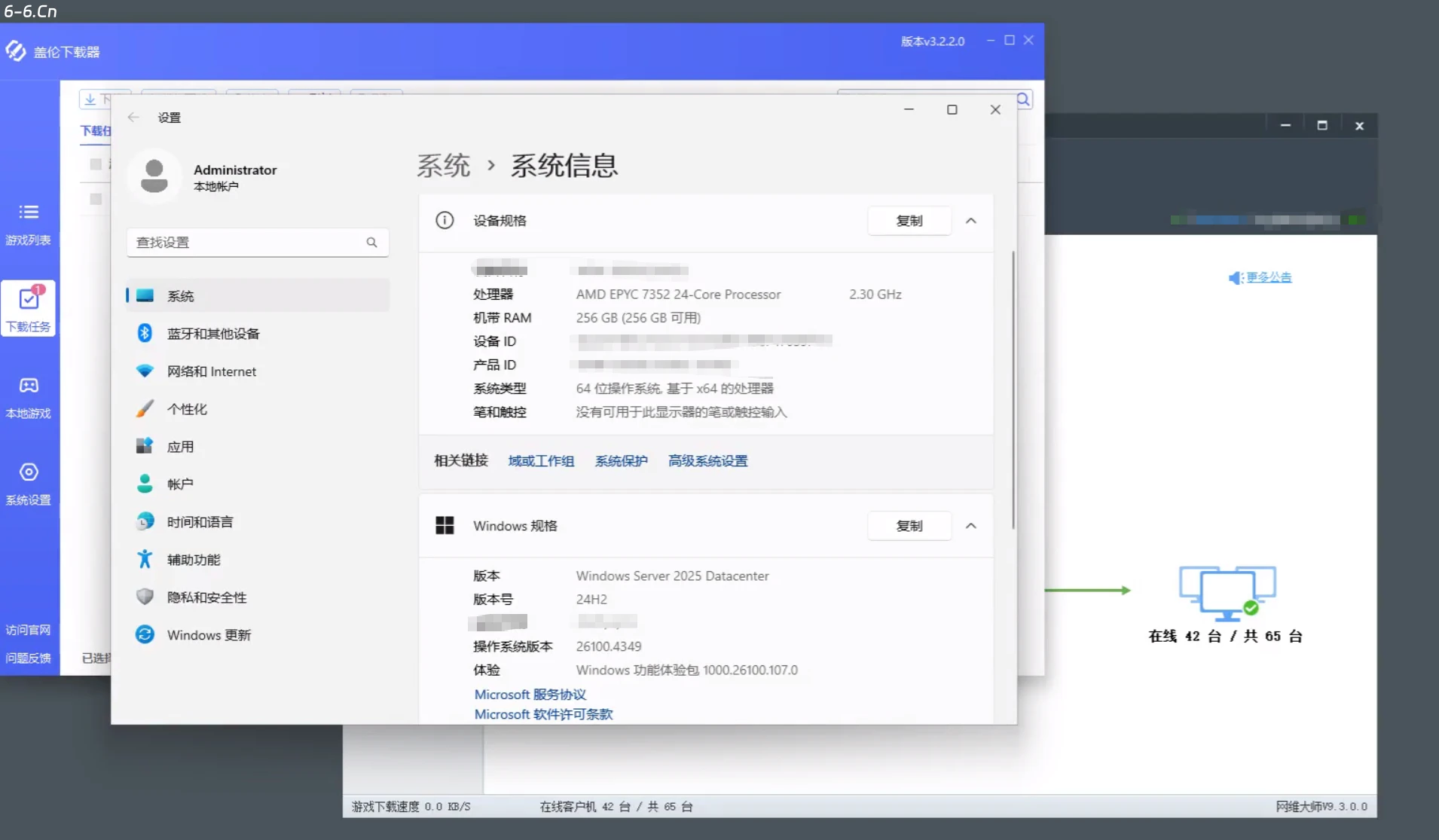Image resolution: width=1439 pixels, height=840 pixels.
Task: Open the 游戏列表 icon in the sidebar
Action: click(28, 222)
